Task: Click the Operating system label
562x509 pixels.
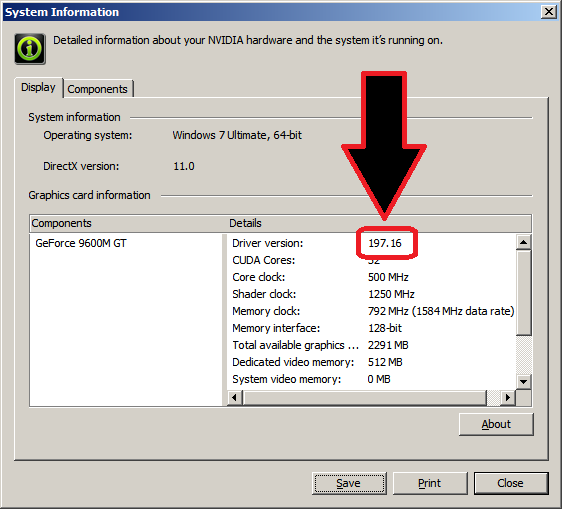Action: 88,135
